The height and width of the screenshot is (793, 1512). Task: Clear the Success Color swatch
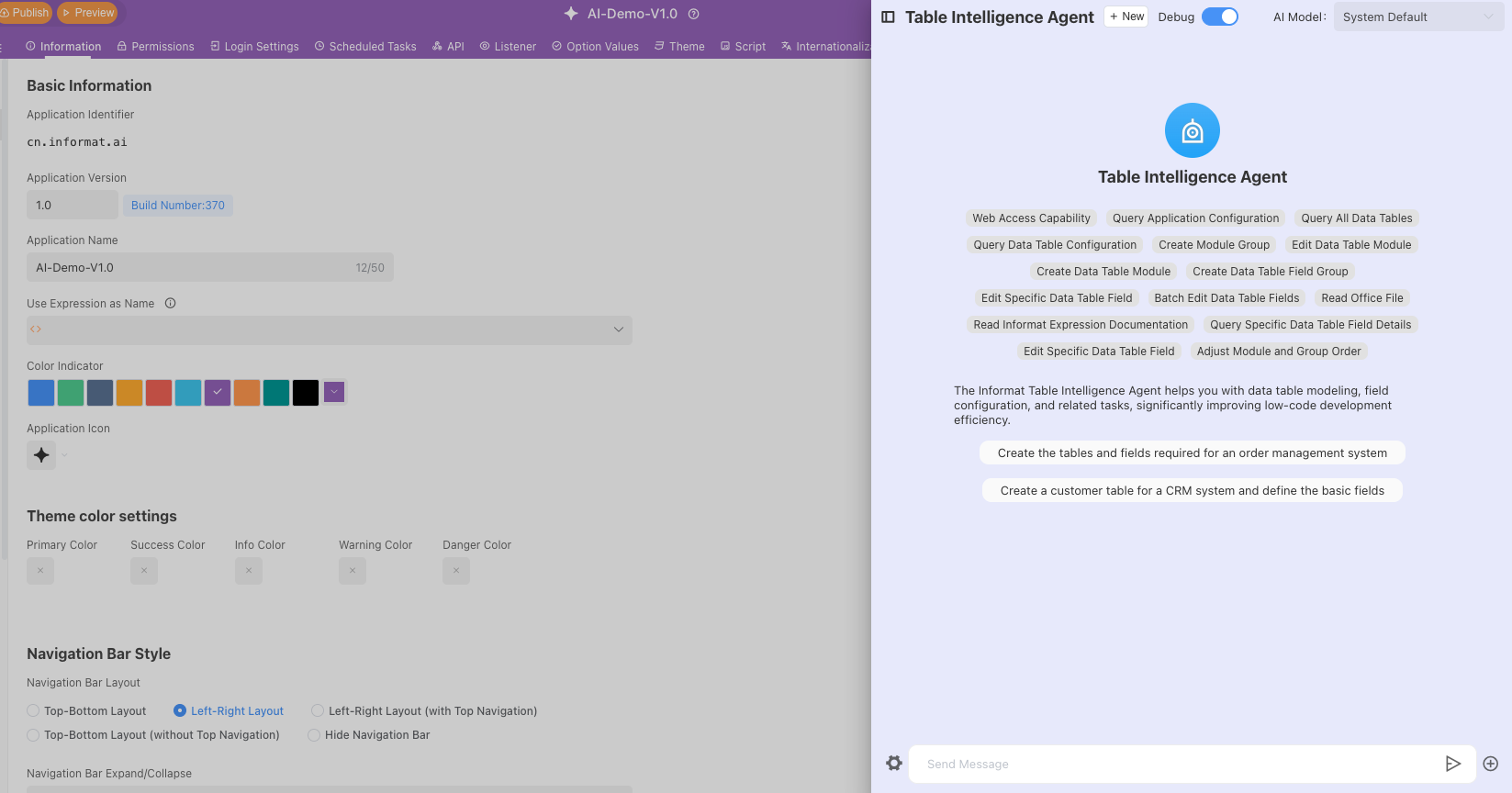coord(144,571)
